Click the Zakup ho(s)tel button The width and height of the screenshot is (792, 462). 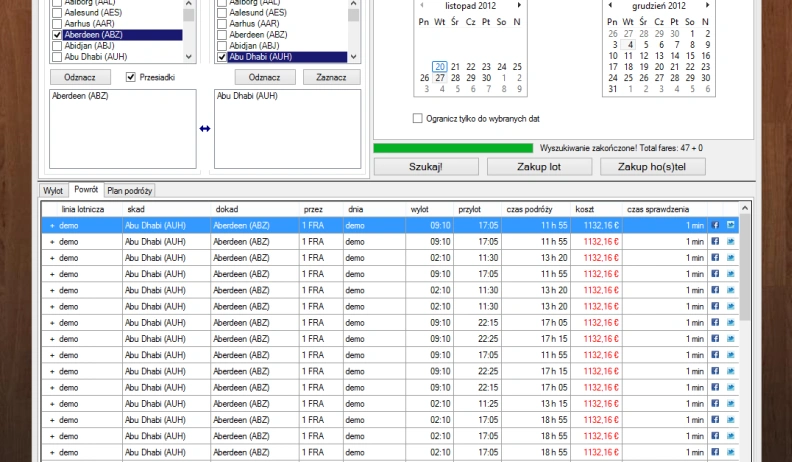pos(652,167)
